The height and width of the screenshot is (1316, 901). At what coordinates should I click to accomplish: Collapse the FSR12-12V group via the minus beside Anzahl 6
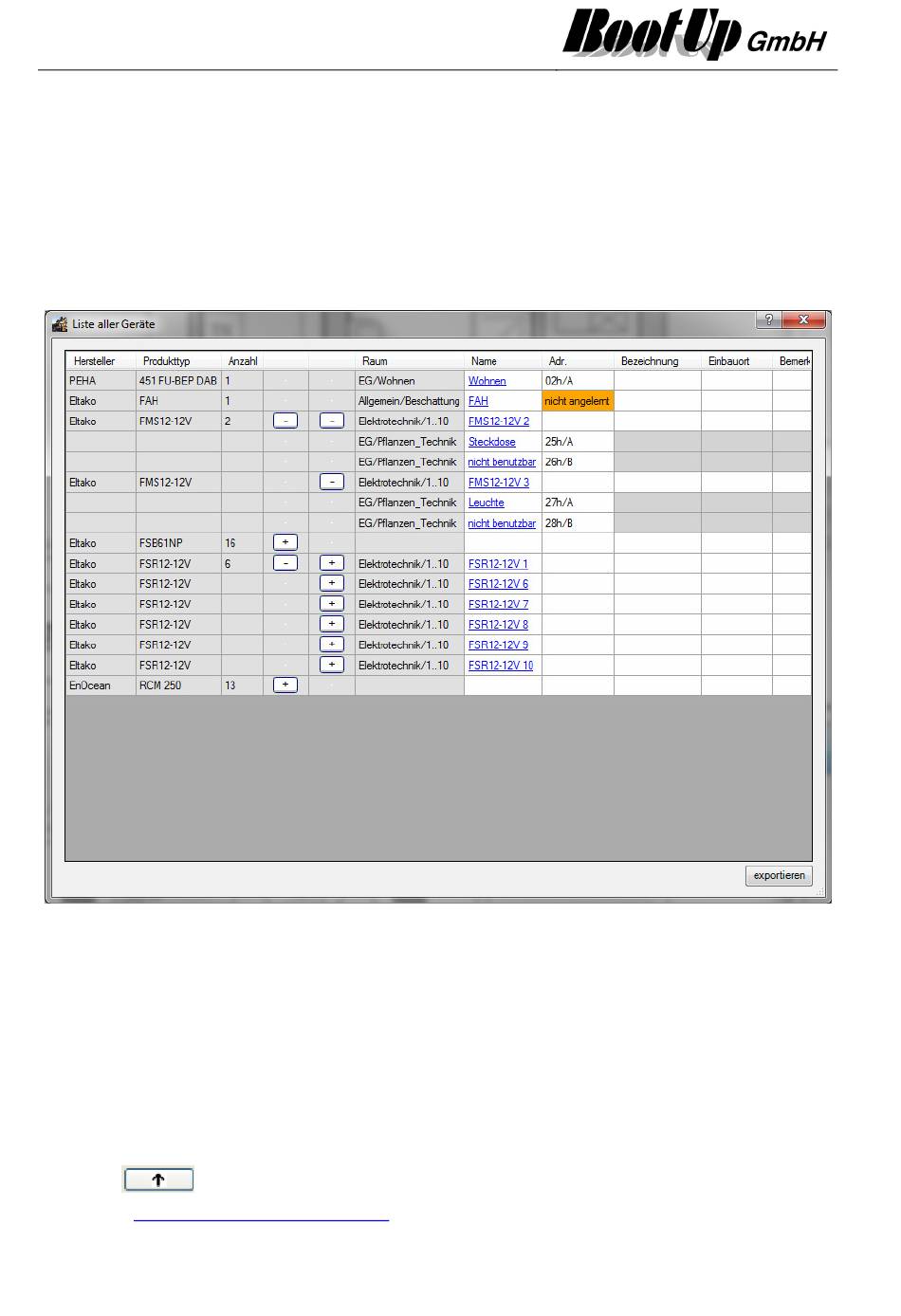pyautogui.click(x=285, y=563)
